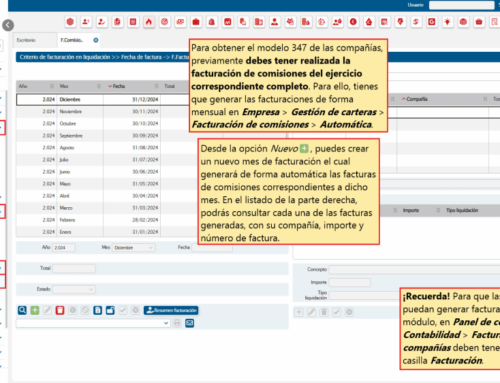Click the search magnifier icon below the billing list
This screenshot has width=500, height=383.
click(22, 310)
